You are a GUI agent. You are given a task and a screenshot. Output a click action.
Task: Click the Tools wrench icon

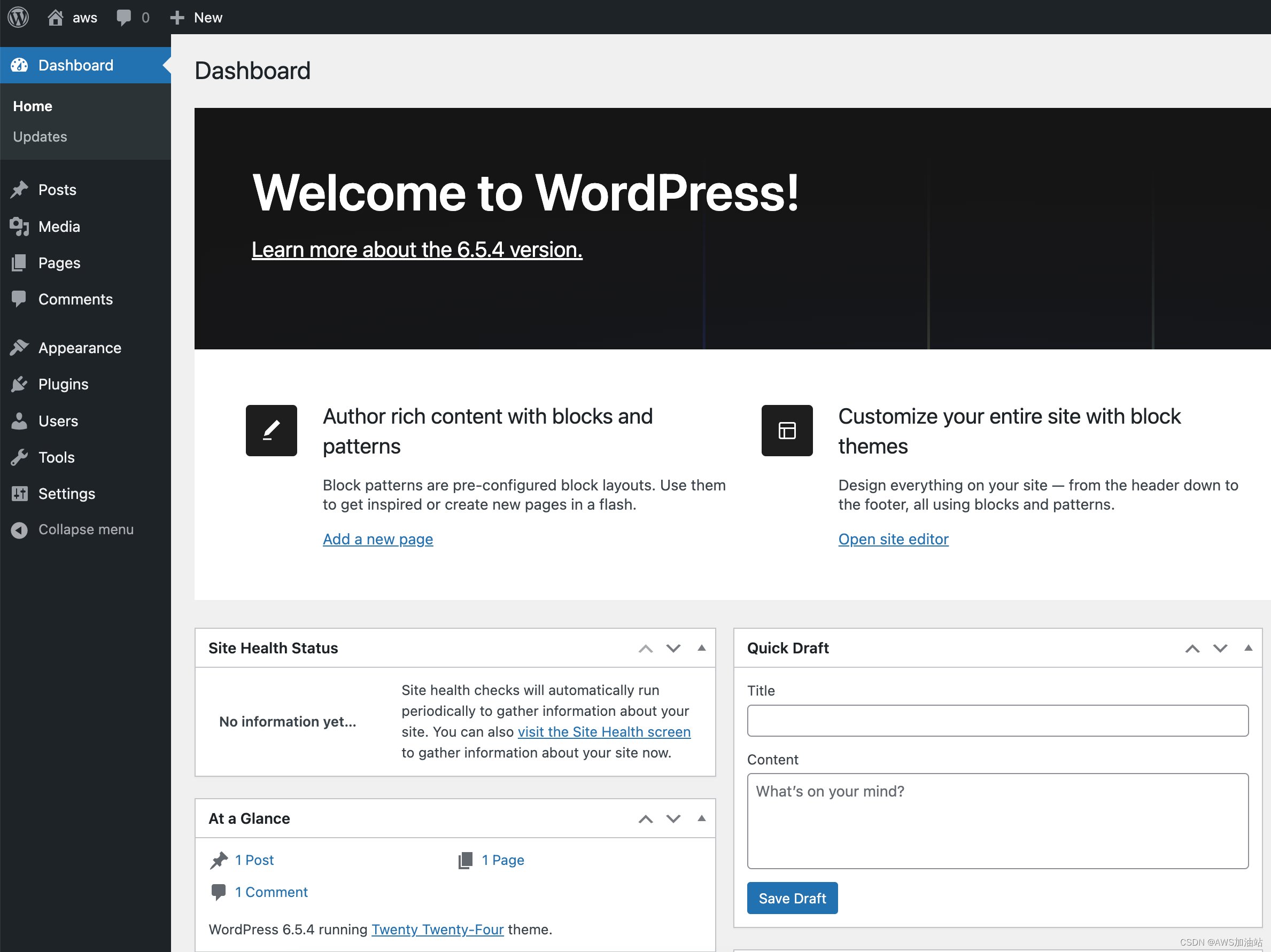coord(20,457)
